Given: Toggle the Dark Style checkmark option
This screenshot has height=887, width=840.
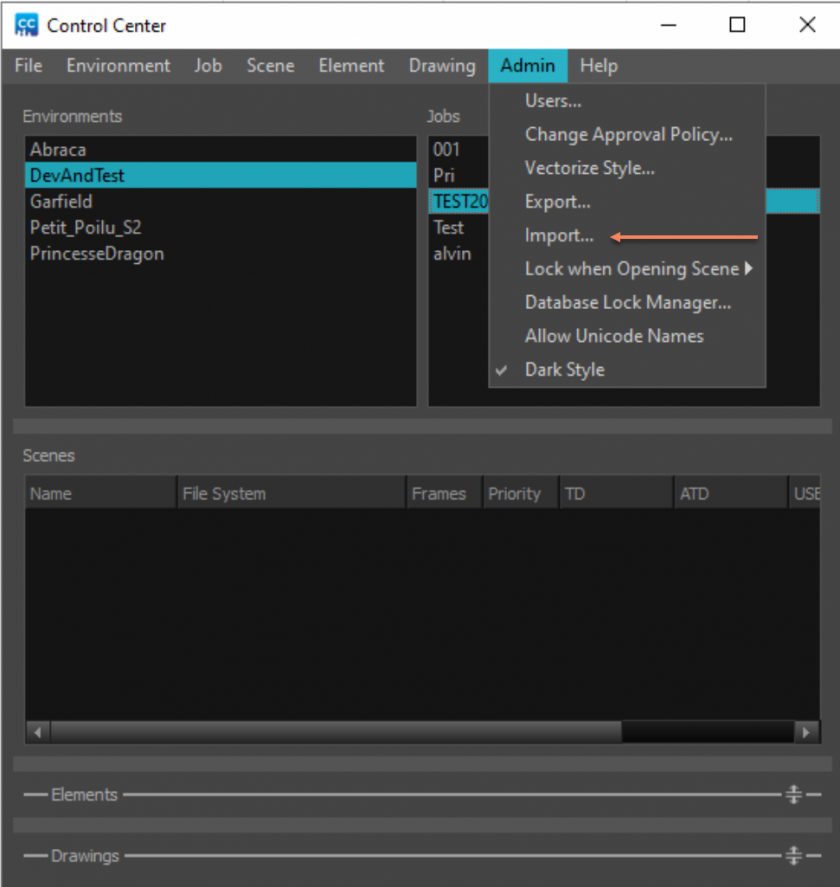Looking at the screenshot, I should point(627,370).
